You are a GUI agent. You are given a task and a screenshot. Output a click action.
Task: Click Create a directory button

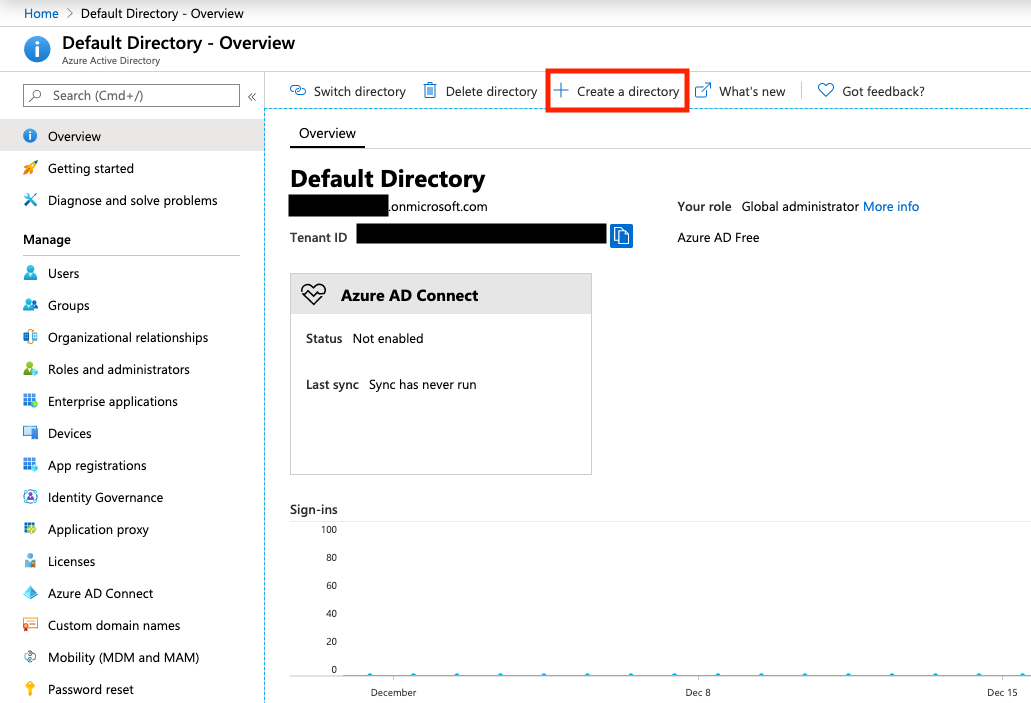tap(617, 91)
